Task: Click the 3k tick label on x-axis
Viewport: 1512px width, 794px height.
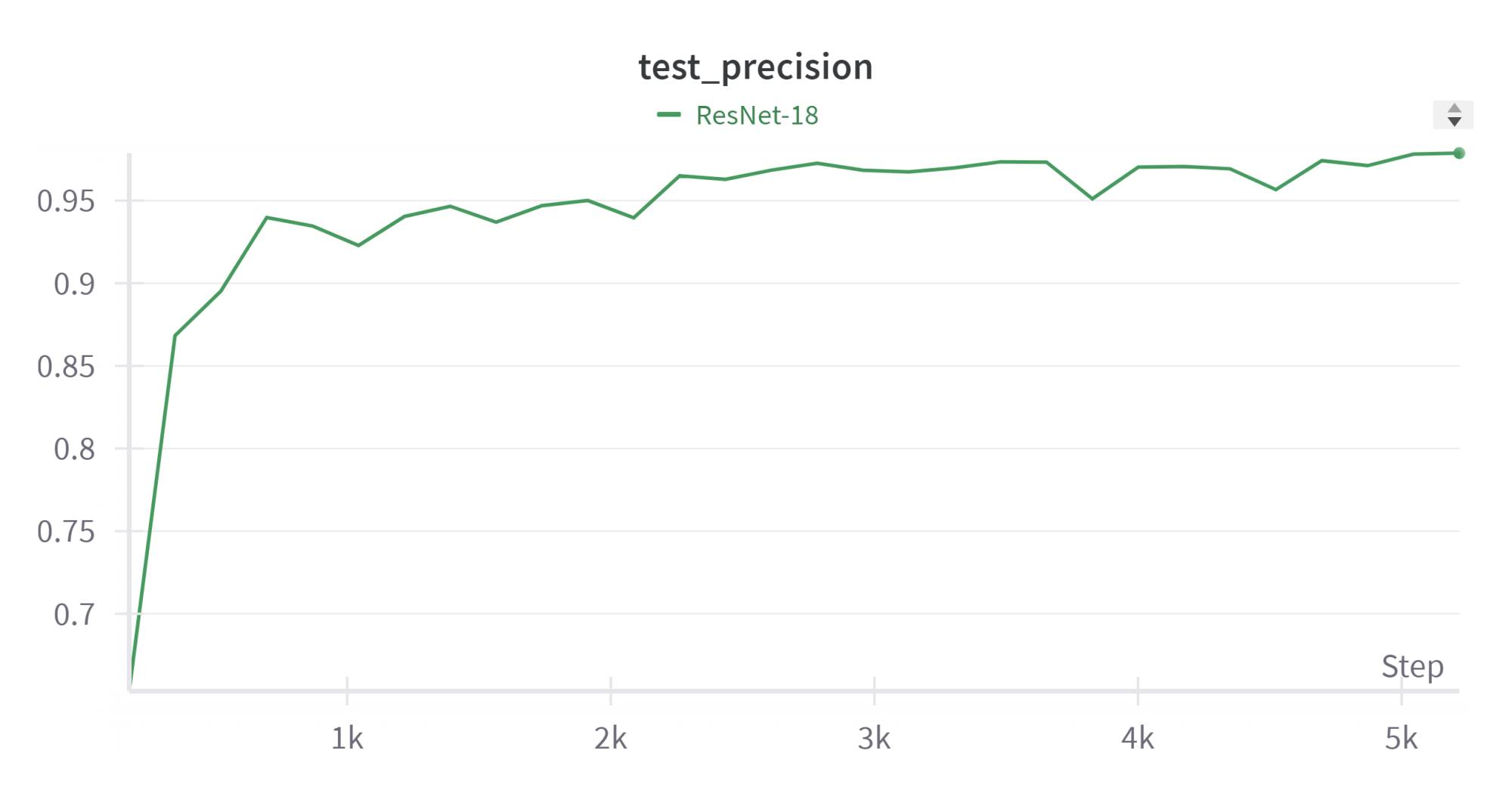Action: pos(874,738)
